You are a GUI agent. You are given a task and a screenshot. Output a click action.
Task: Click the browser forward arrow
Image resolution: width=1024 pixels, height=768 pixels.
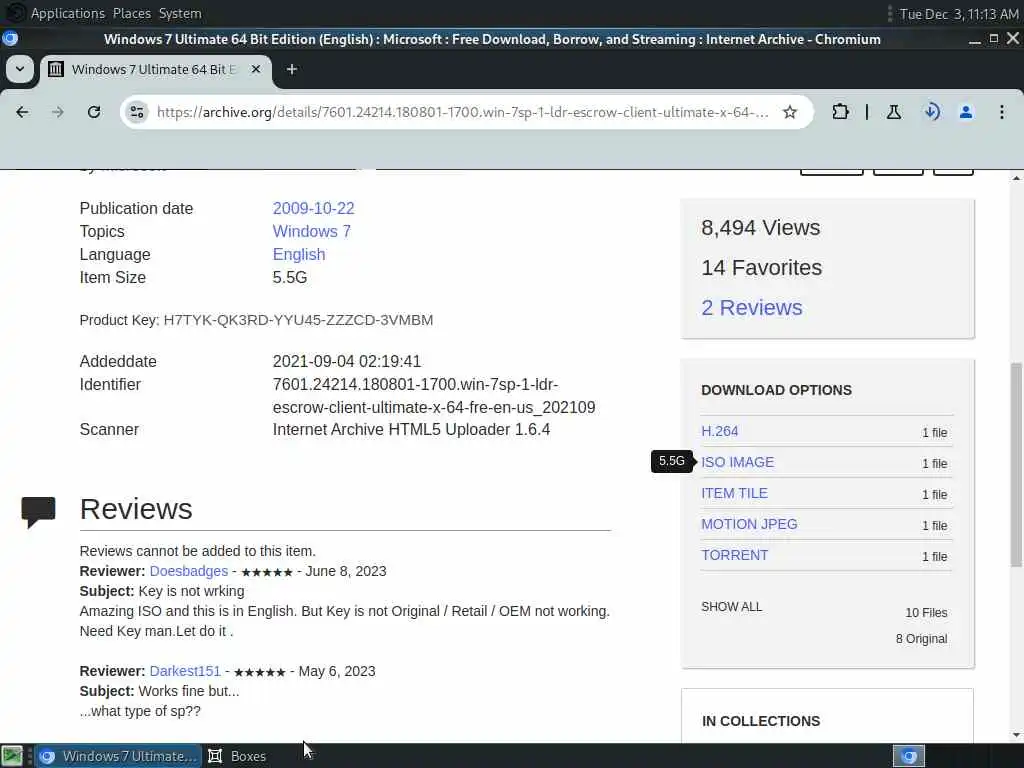57,112
